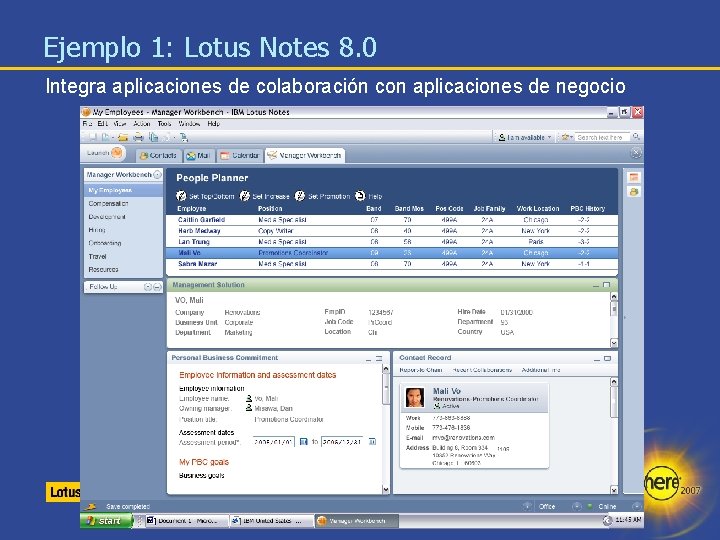Viewport: 720px width, 540px height.
Task: Click the Set Promotion icon
Action: click(300, 196)
